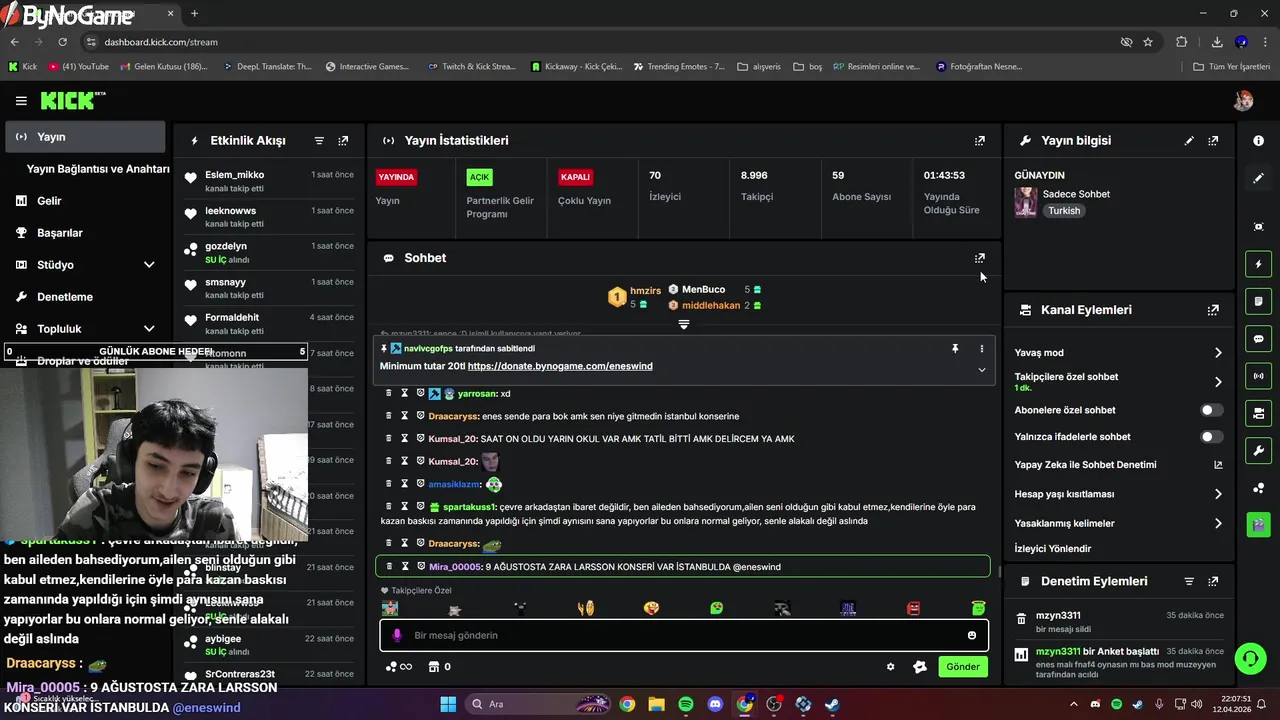Screen dimensions: 1280x720
Task: Click the Sadece Sohbet category thumbnail
Action: (x=1026, y=202)
